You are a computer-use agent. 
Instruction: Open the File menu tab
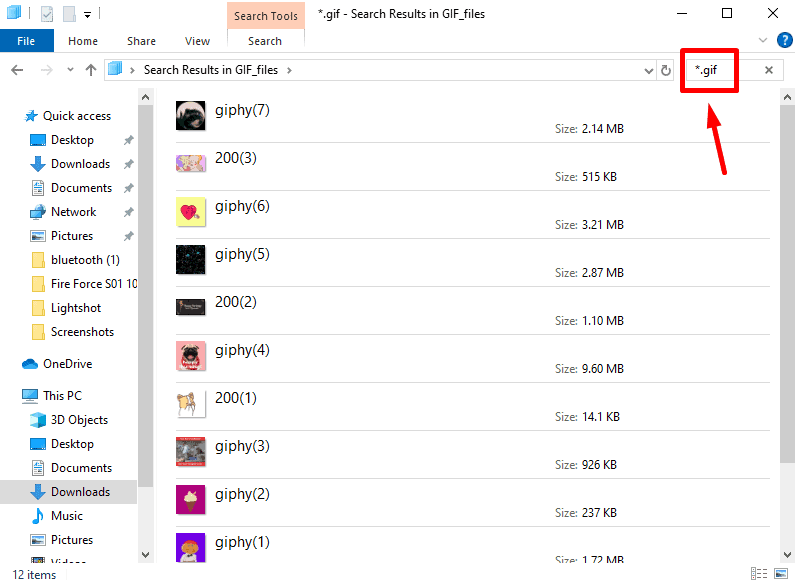pyautogui.click(x=26, y=41)
